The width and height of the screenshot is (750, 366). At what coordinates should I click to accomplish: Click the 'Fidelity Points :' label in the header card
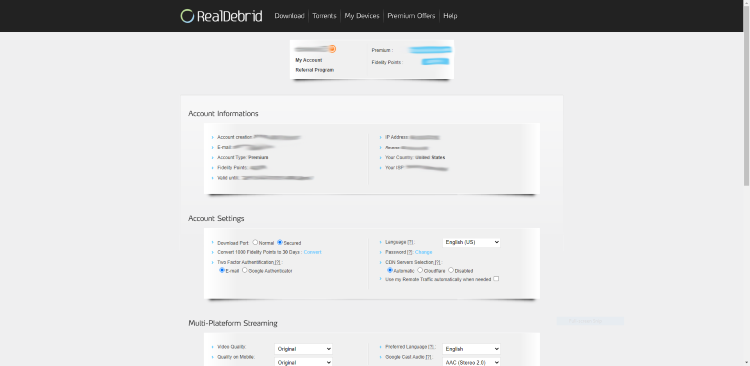387,62
